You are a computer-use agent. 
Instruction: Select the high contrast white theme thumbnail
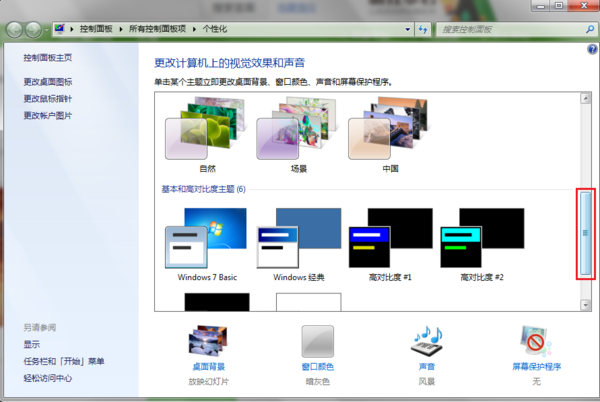coord(308,302)
